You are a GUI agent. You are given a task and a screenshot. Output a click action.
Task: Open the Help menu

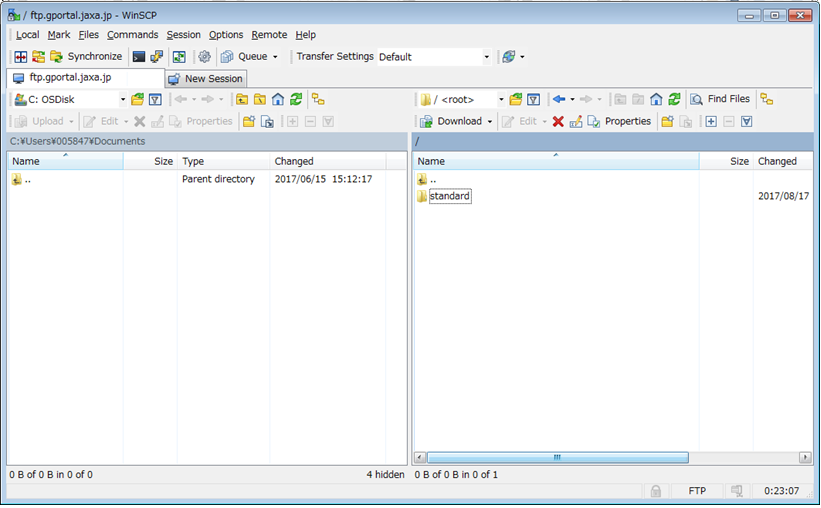point(305,35)
